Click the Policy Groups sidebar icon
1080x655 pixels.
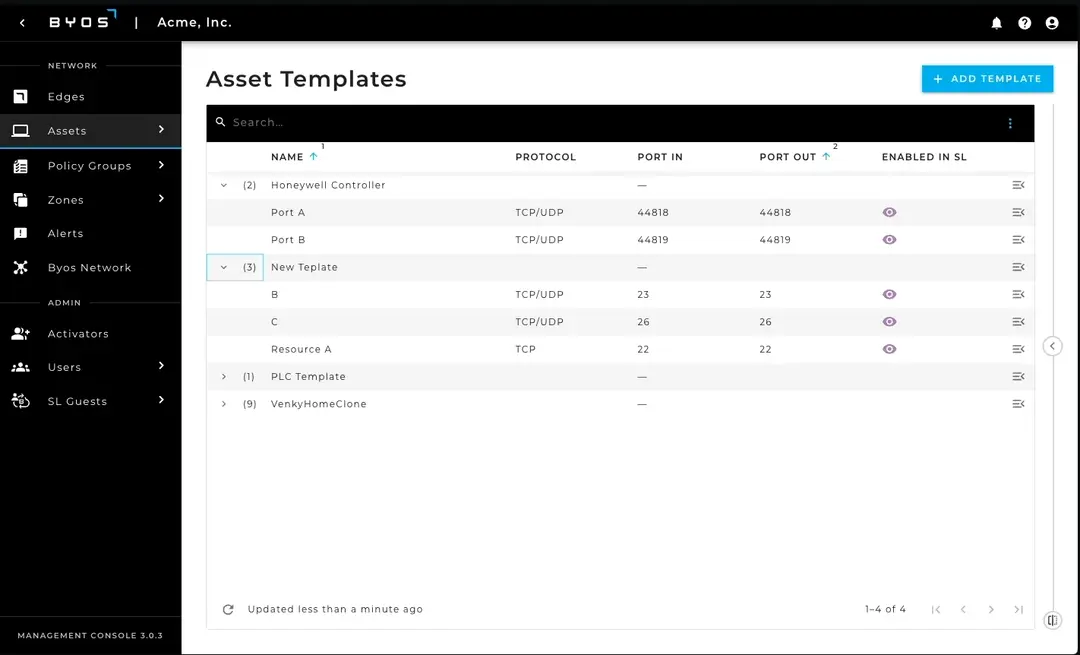(x=21, y=166)
